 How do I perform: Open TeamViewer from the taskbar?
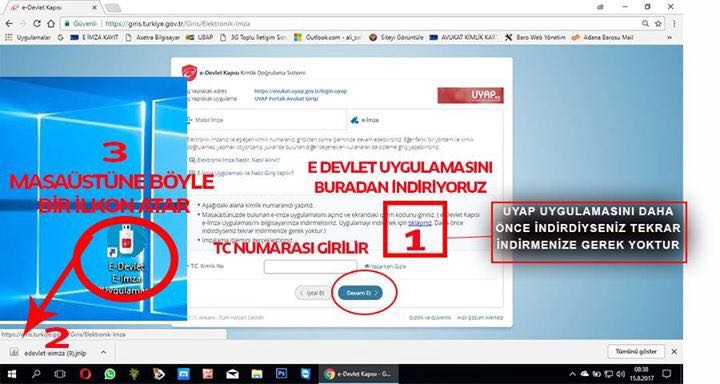click(x=306, y=374)
